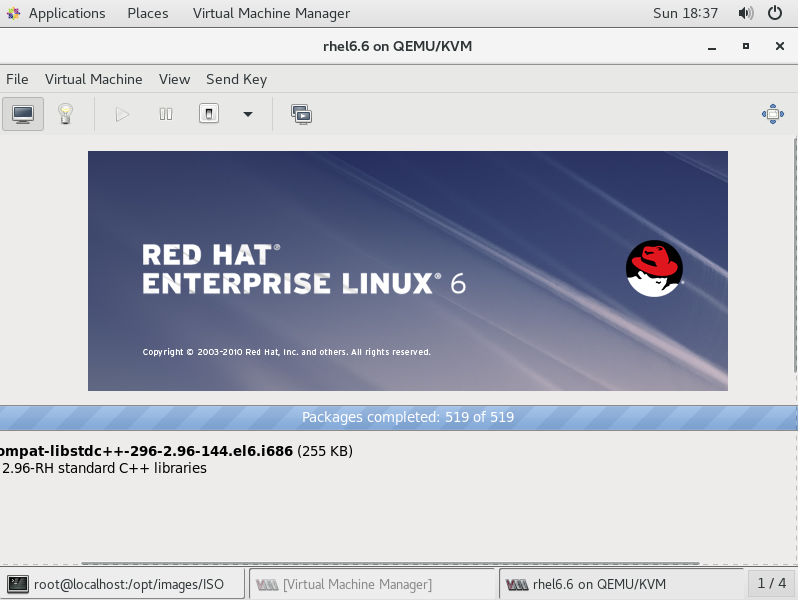Open the Virtual Machine menu
This screenshot has height=600, width=798.
click(x=94, y=79)
